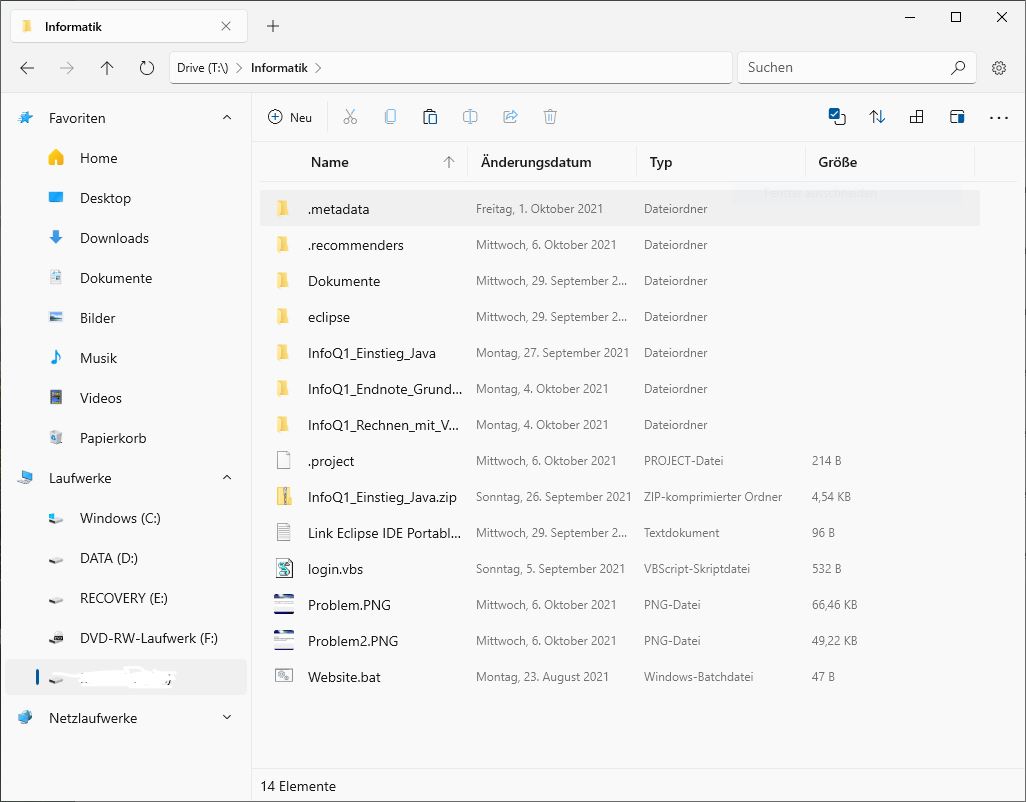
Task: Toggle the preview pane icon
Action: click(957, 117)
